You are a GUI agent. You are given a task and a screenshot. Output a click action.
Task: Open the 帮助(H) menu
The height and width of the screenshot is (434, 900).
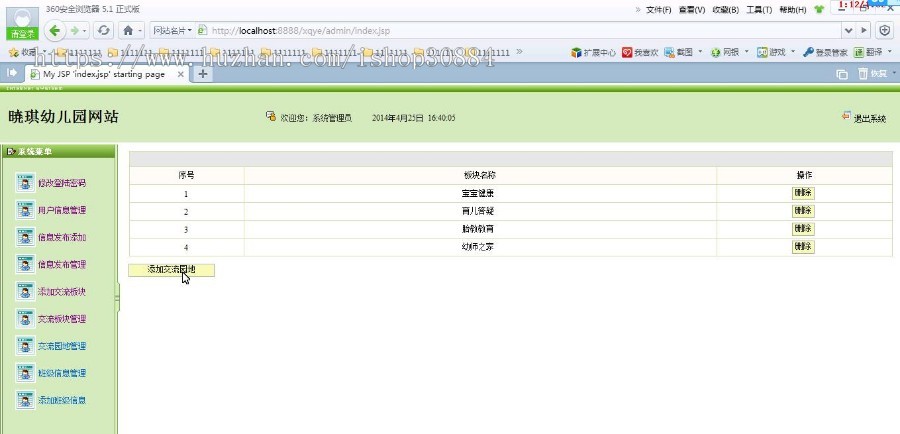tap(793, 10)
